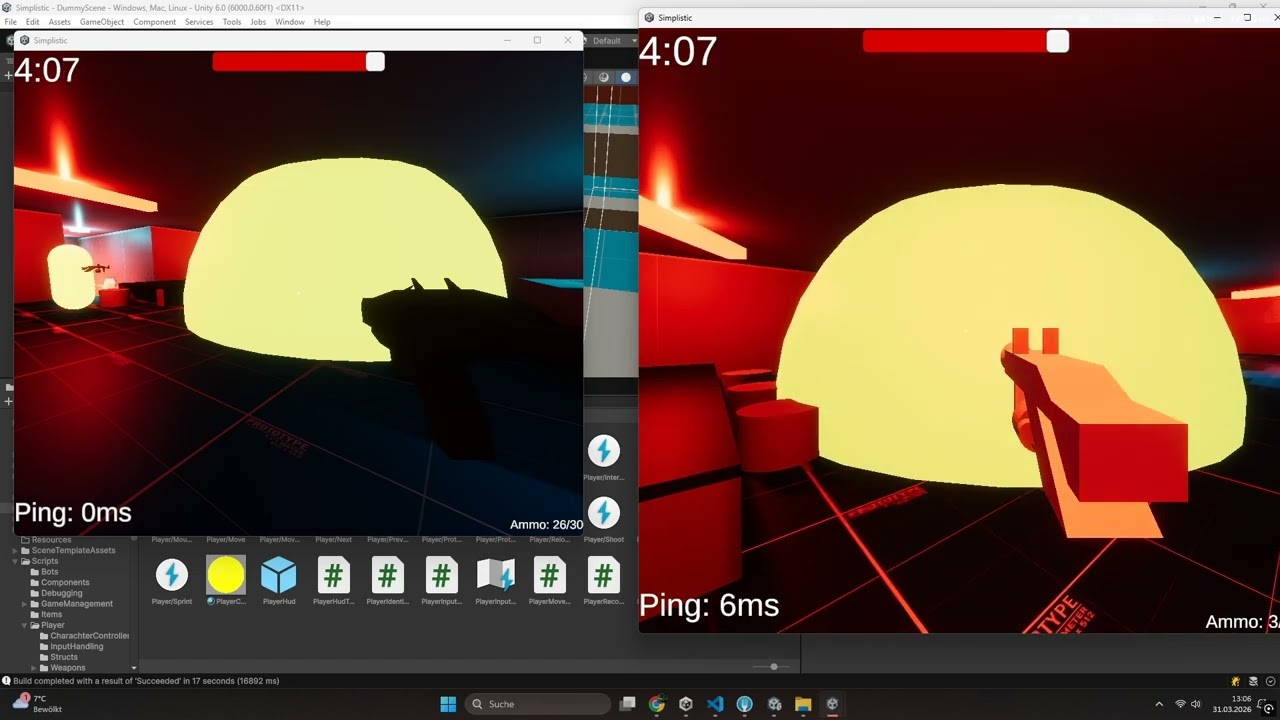Select the PlayerHud prefab asset
This screenshot has height=720, width=1280.
pyautogui.click(x=279, y=581)
